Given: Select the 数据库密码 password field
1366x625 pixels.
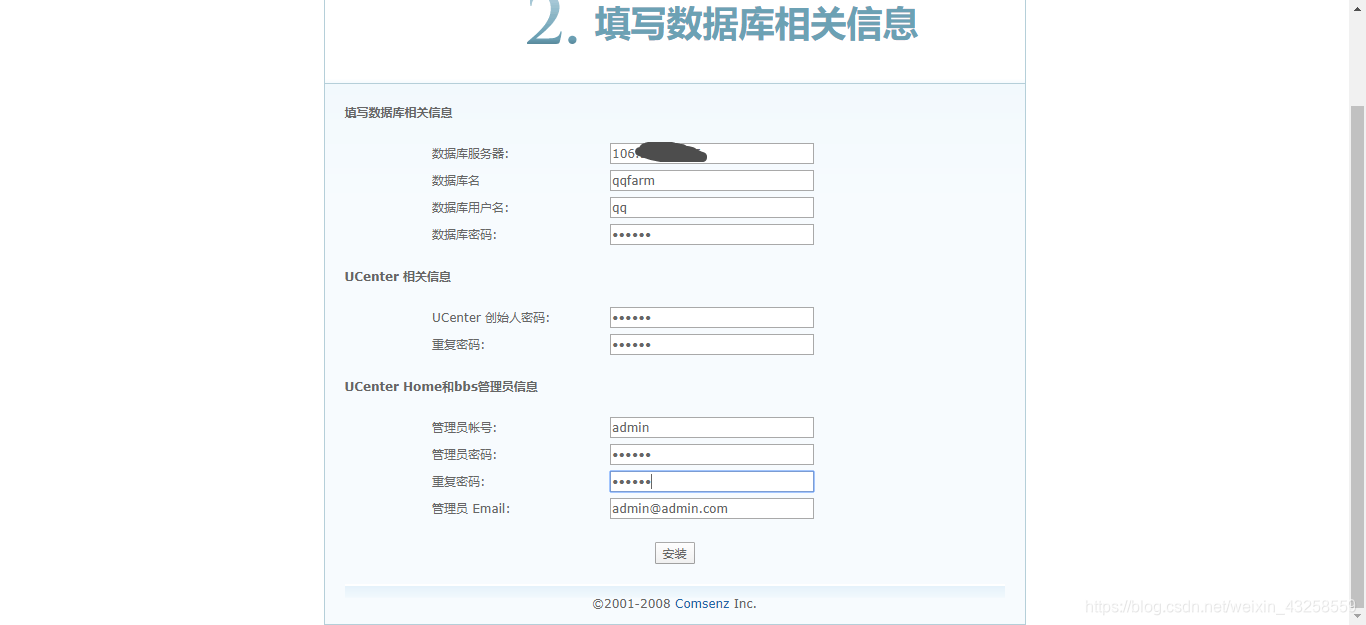Looking at the screenshot, I should 712,235.
